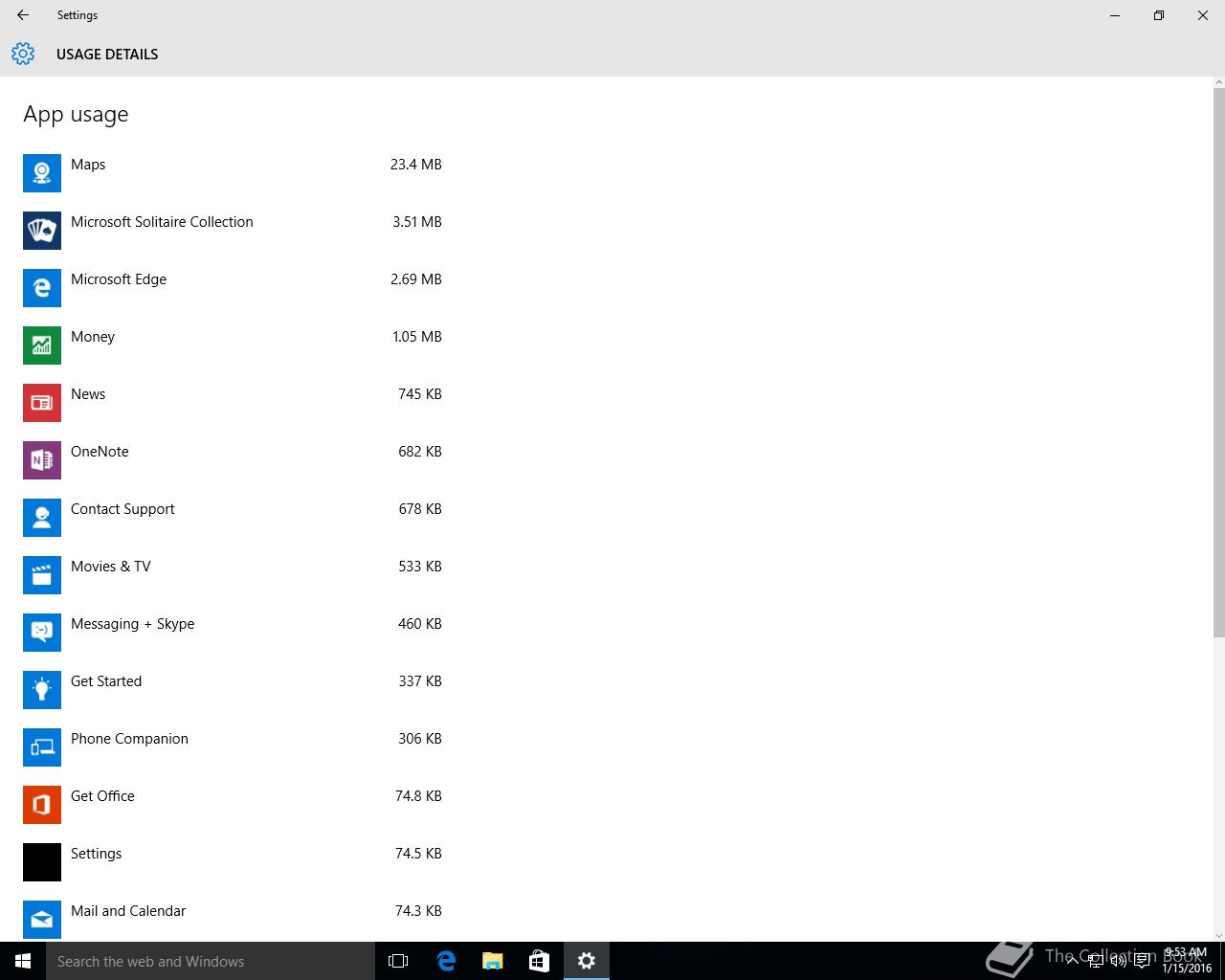The height and width of the screenshot is (980, 1225).
Task: Open the Store from the taskbar
Action: tap(540, 961)
